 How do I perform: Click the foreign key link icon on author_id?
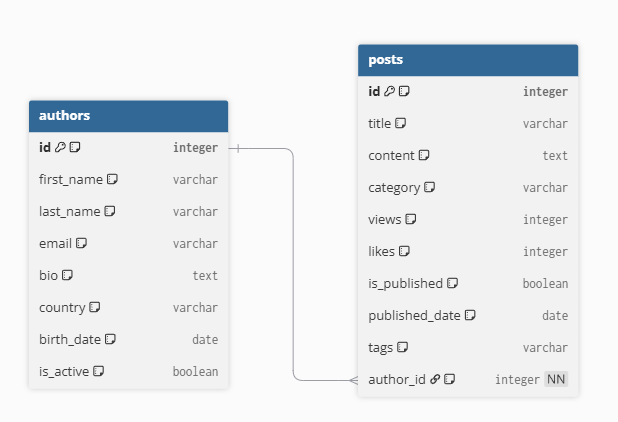pos(435,379)
